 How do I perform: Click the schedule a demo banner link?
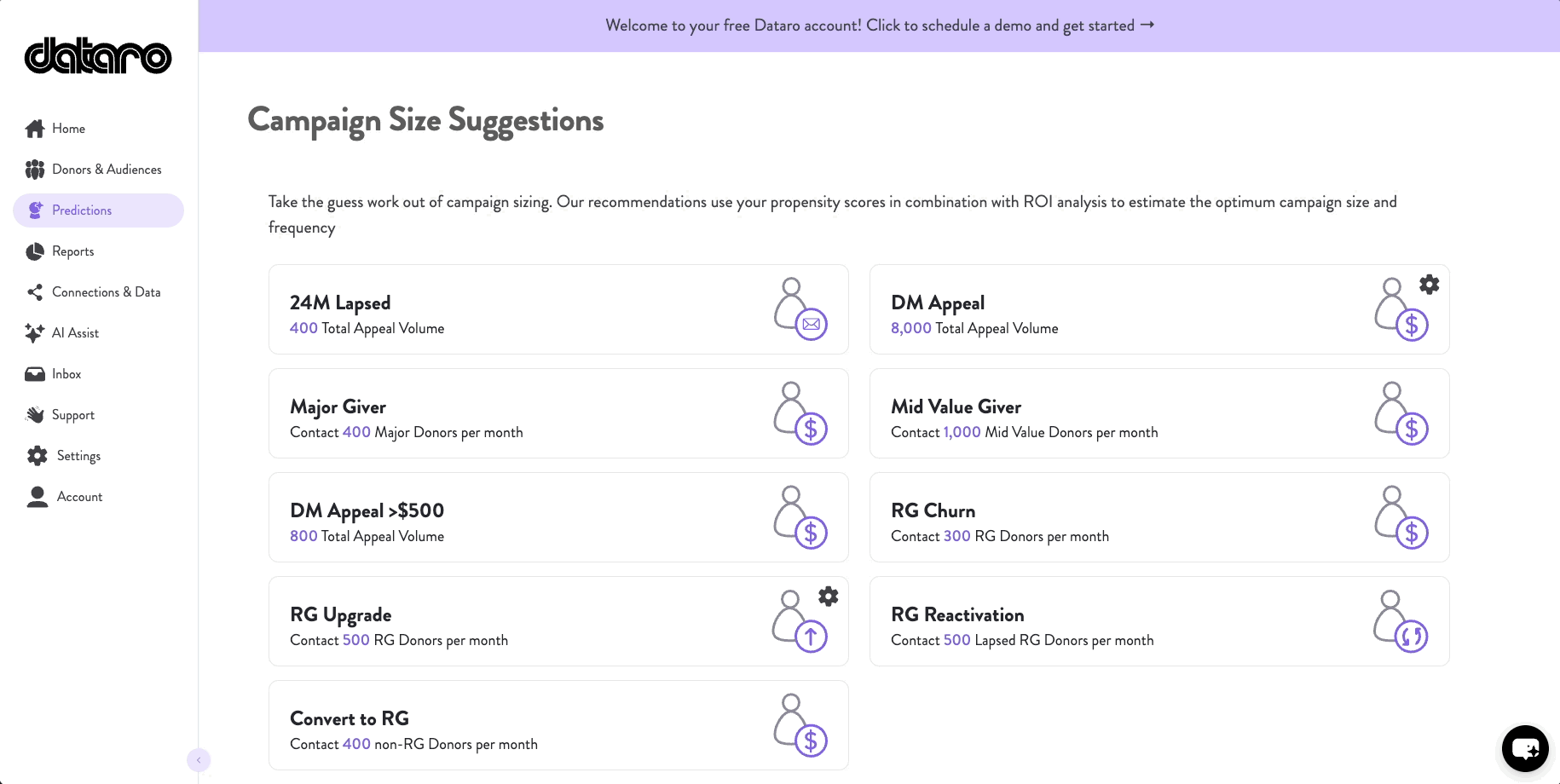point(879,26)
